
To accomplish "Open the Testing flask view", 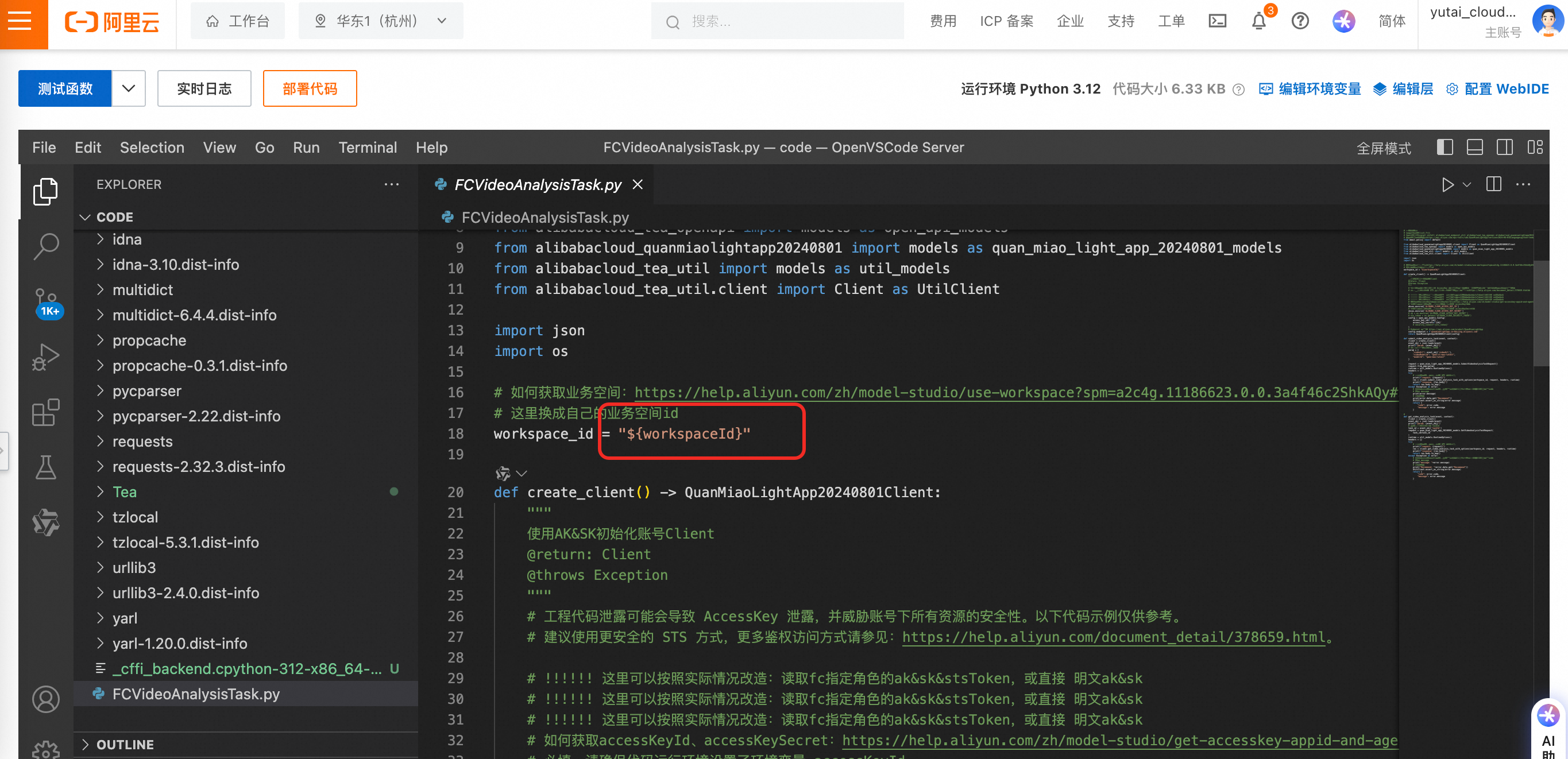I will coord(45,467).
